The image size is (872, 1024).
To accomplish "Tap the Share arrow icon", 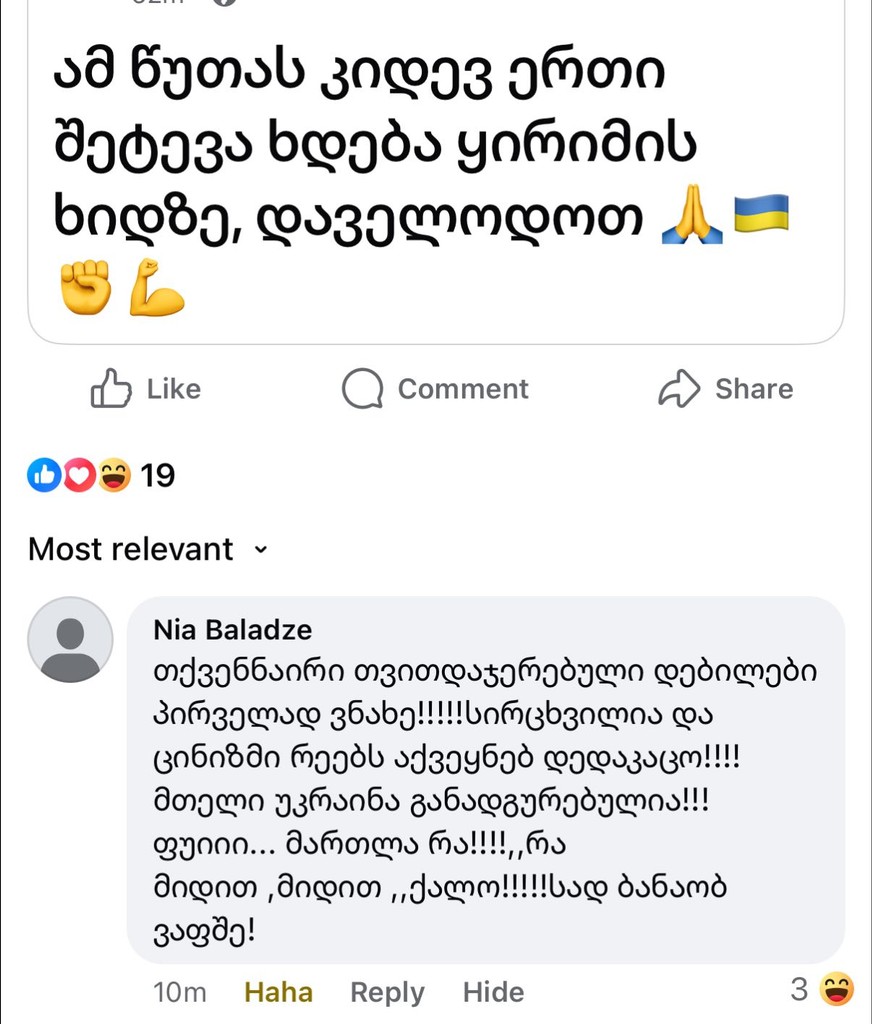I will pos(679,389).
